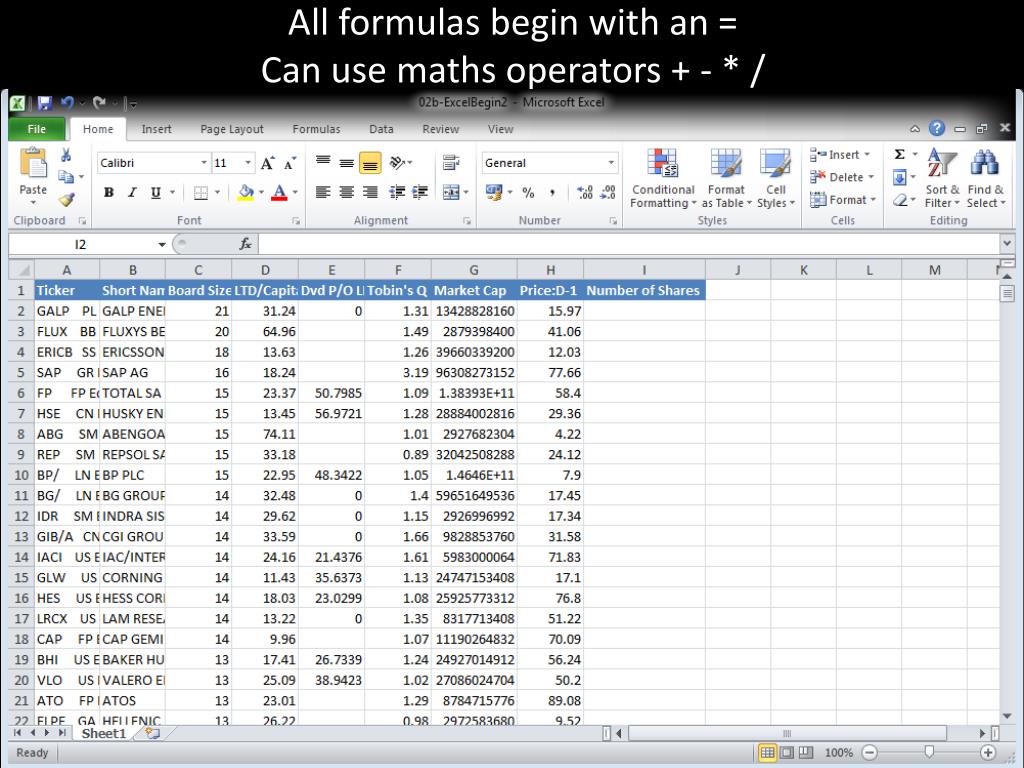Open the Sort & Filter menu
The image size is (1024, 768).
pos(942,178)
